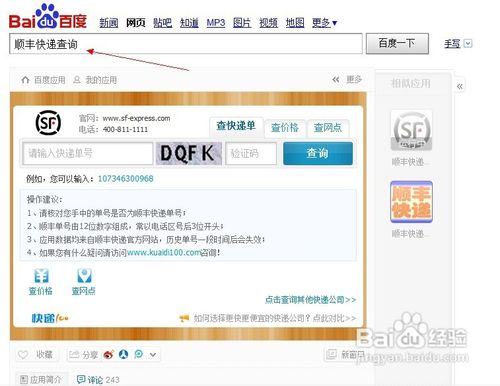Click the SF Express logo in widget

pos(48,123)
